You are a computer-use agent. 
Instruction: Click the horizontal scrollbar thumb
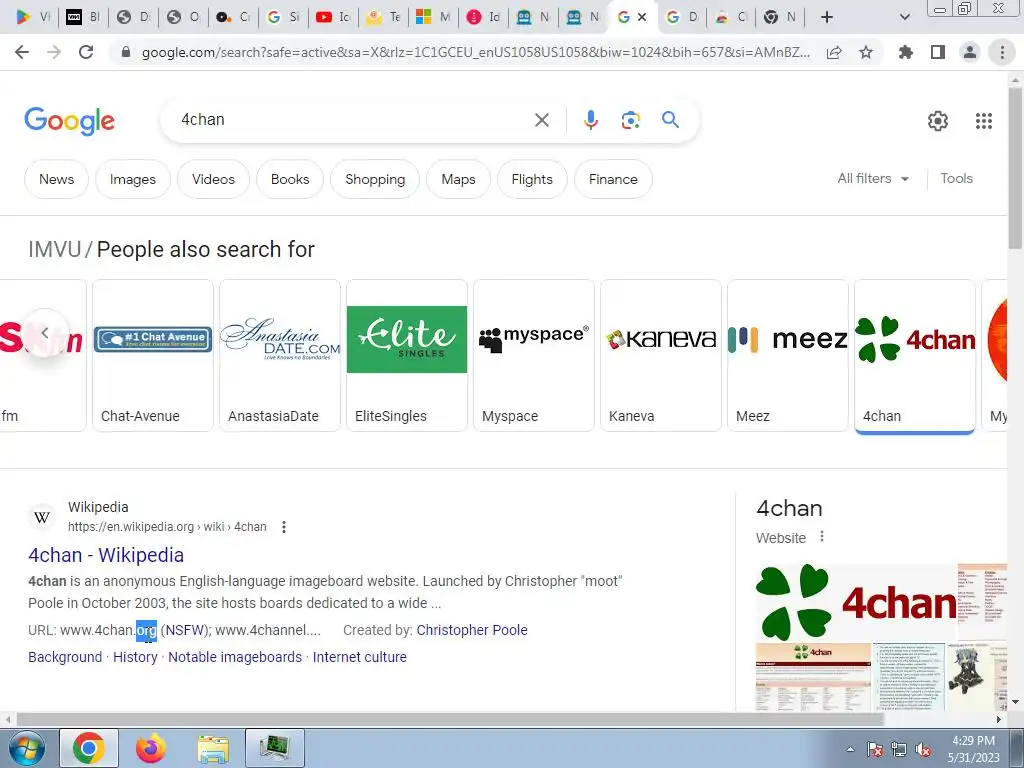tap(450, 719)
